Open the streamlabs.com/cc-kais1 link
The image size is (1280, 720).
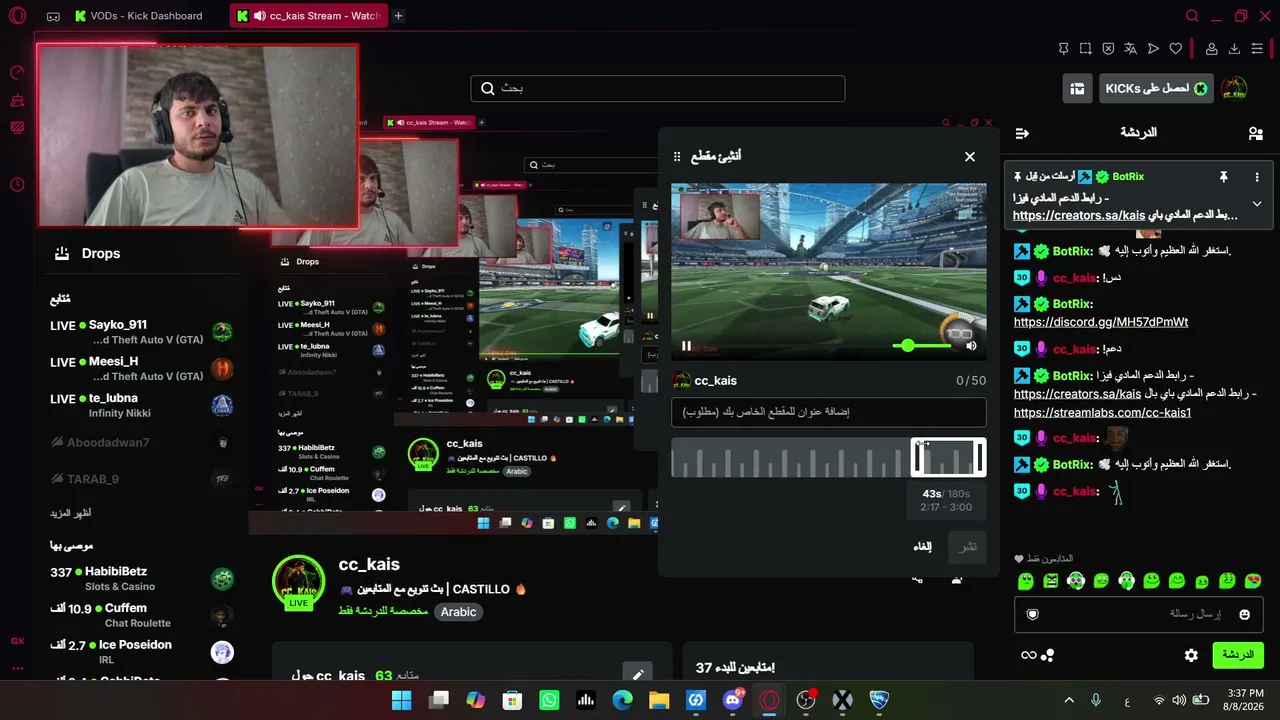[x=1102, y=412]
